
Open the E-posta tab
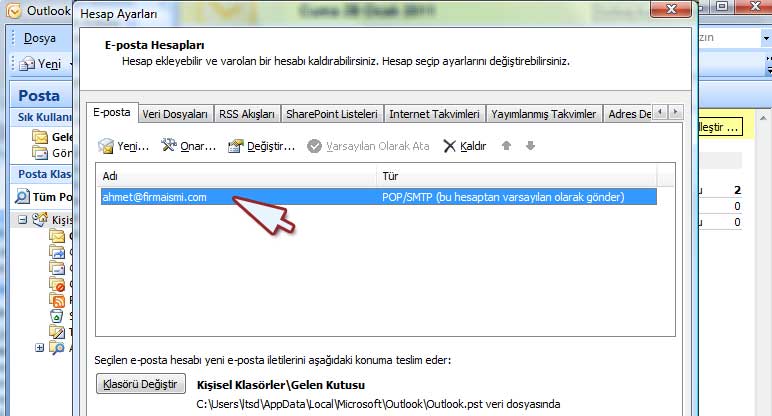112,112
